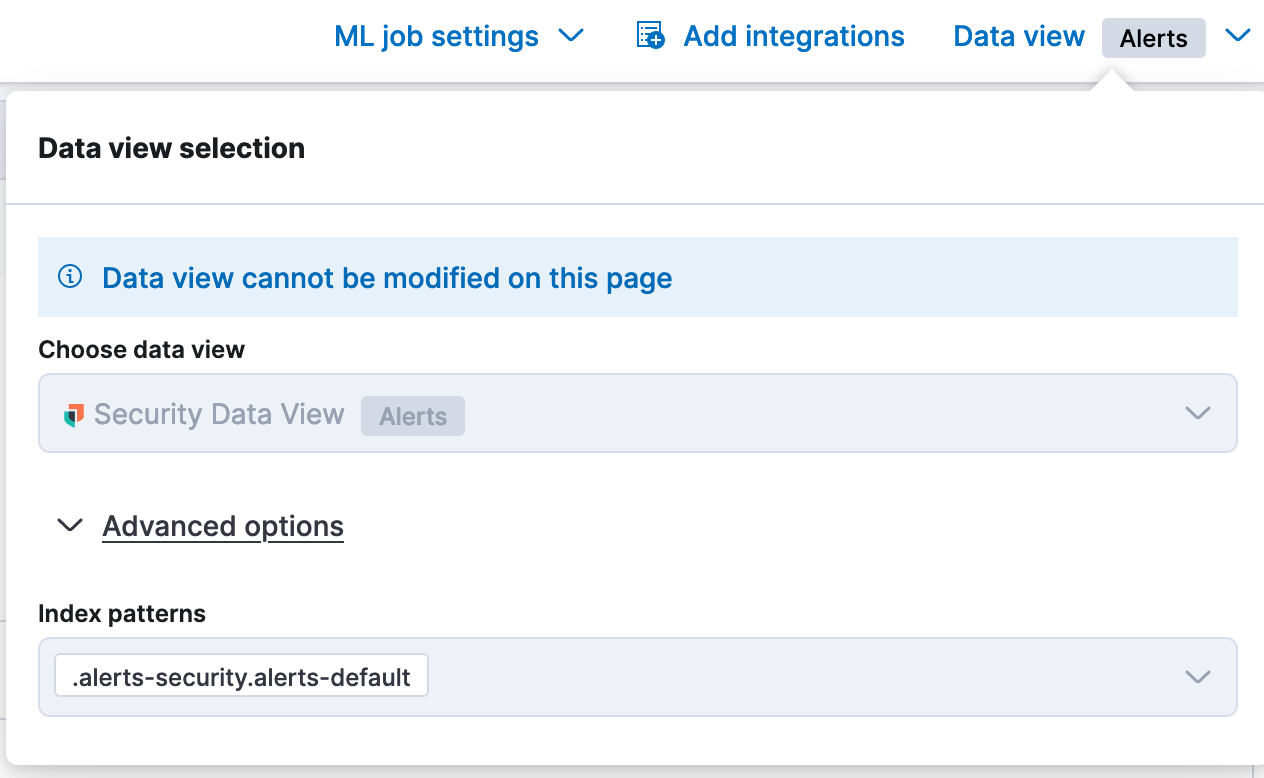Click the Index patterns label
The height and width of the screenshot is (778, 1264).
122,613
